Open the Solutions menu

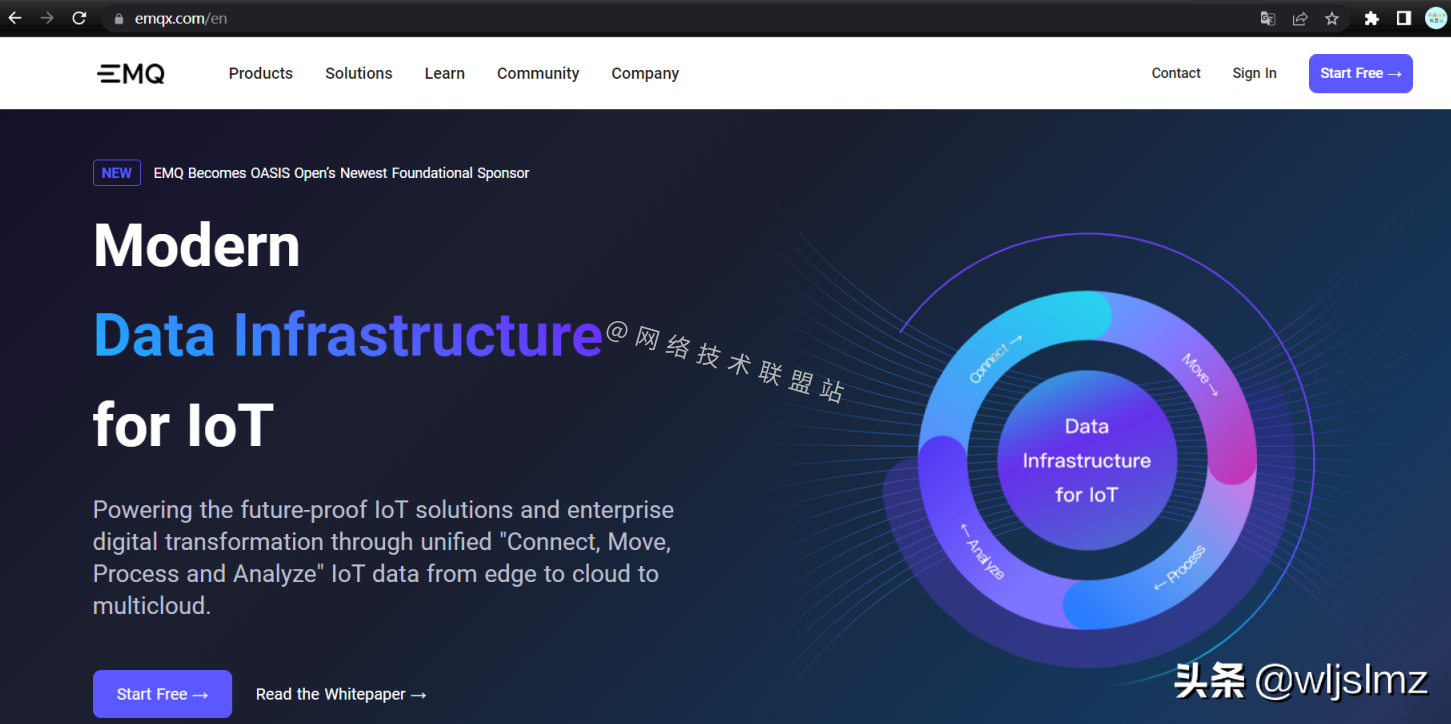click(358, 73)
